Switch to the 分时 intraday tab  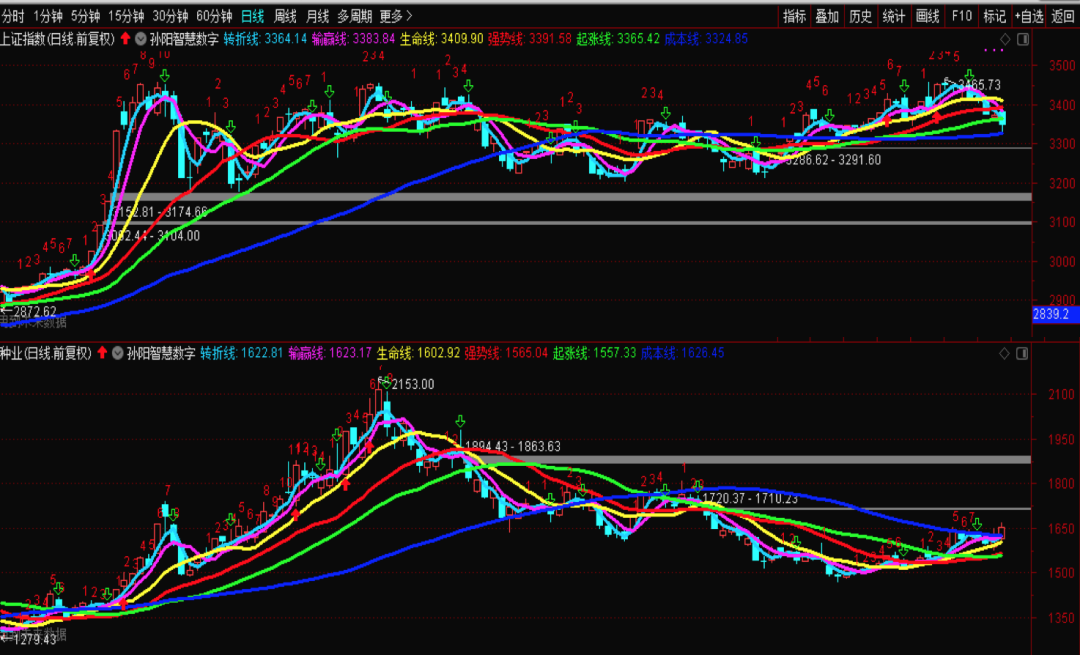pyautogui.click(x=12, y=16)
